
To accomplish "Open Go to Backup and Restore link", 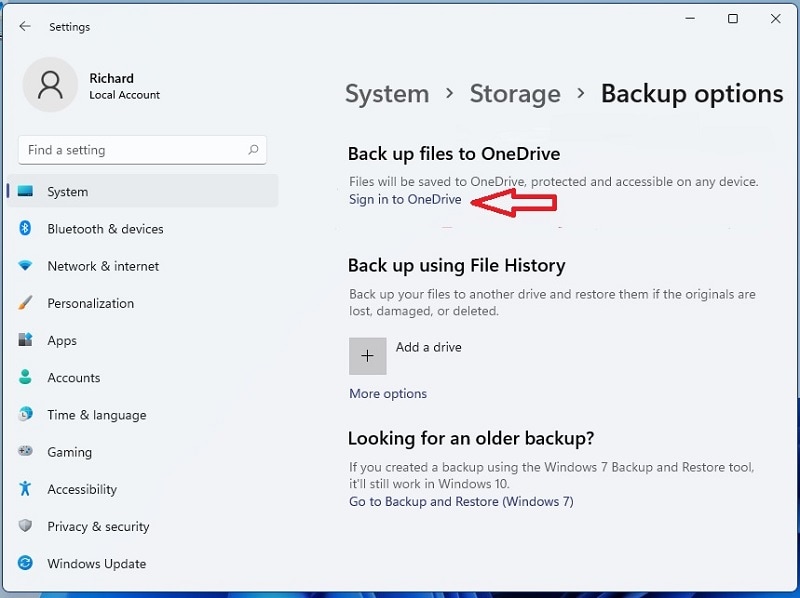I will tap(461, 502).
